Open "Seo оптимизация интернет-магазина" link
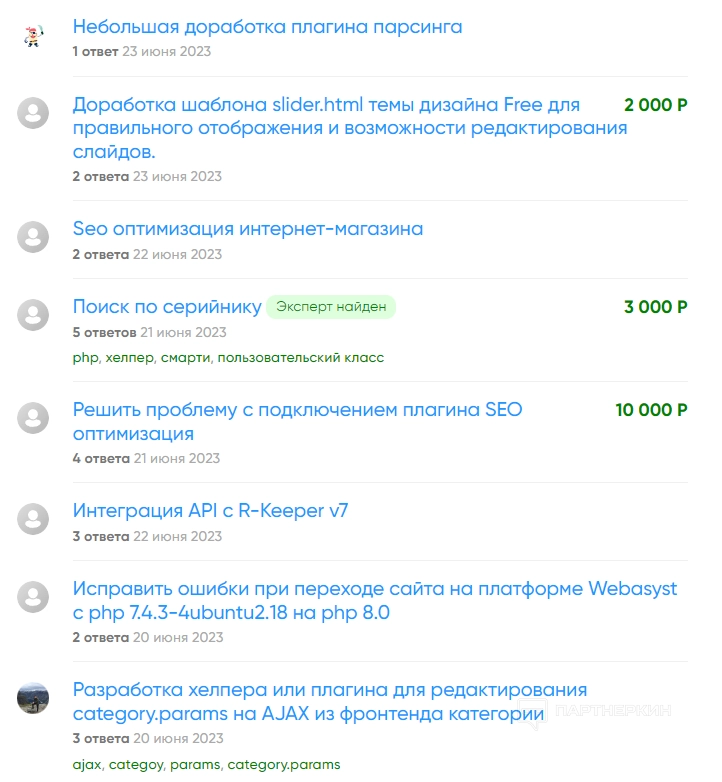722x782 pixels. pyautogui.click(x=248, y=229)
